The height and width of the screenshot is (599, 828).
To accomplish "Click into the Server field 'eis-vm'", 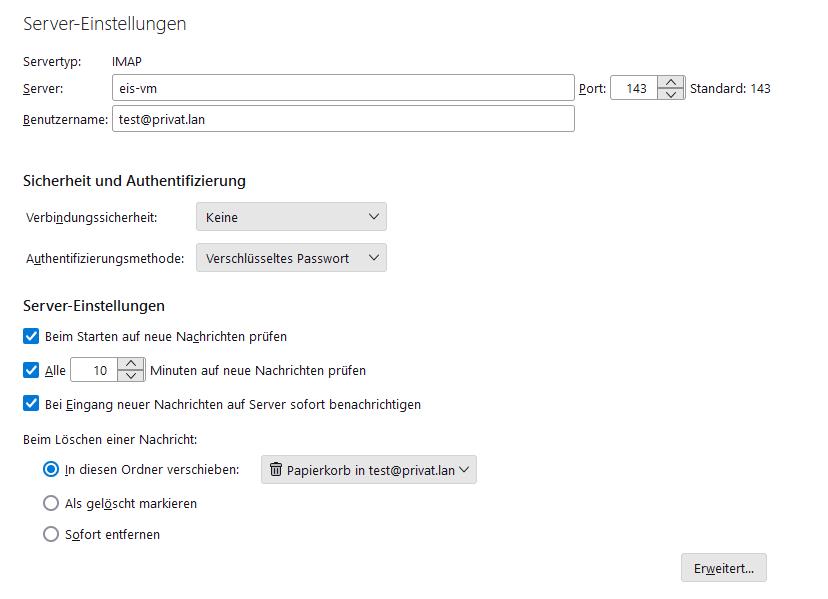I will pos(343,88).
